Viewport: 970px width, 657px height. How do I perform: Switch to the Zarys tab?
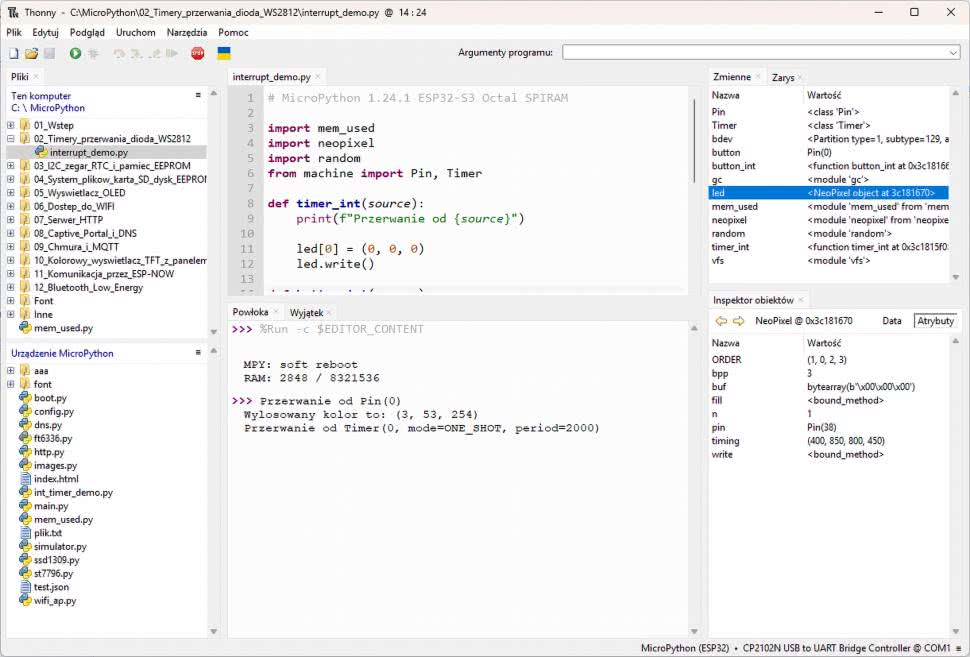(783, 77)
